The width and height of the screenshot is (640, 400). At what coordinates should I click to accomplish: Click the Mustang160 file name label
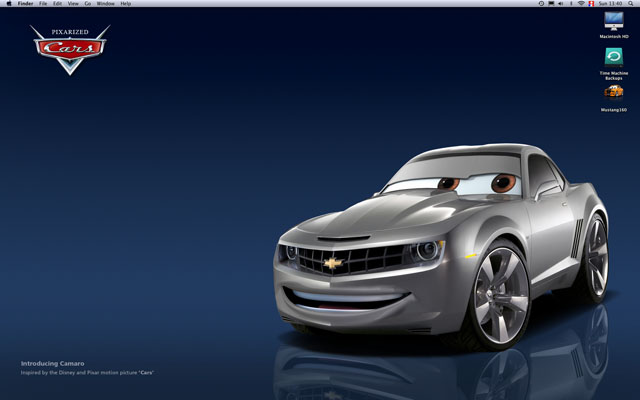(614, 110)
